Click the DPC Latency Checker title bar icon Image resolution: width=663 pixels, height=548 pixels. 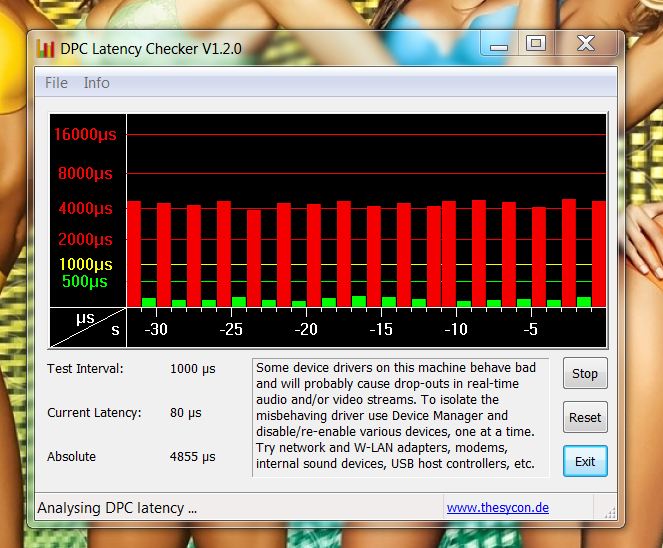click(x=45, y=49)
